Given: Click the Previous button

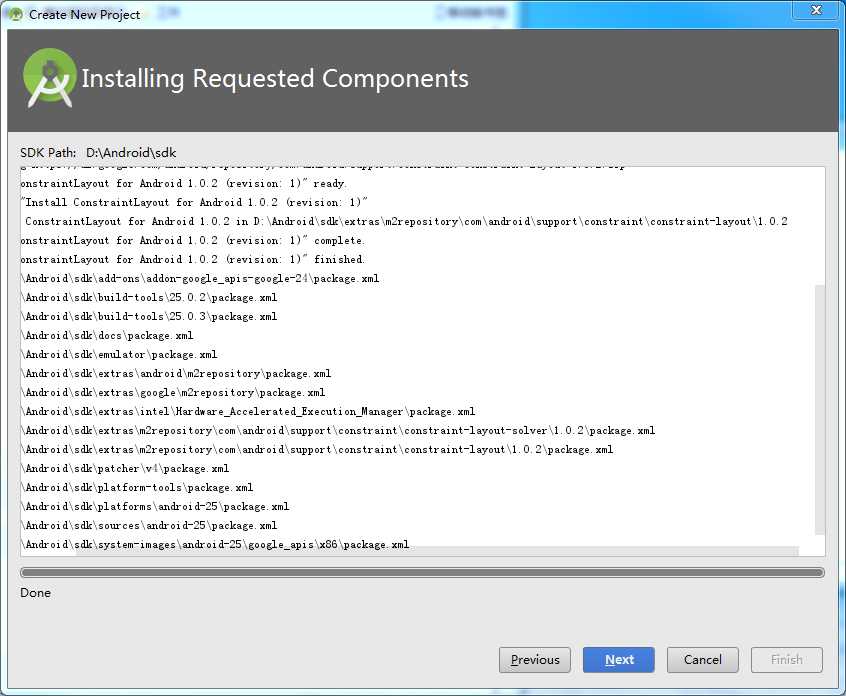Looking at the screenshot, I should 534,660.
